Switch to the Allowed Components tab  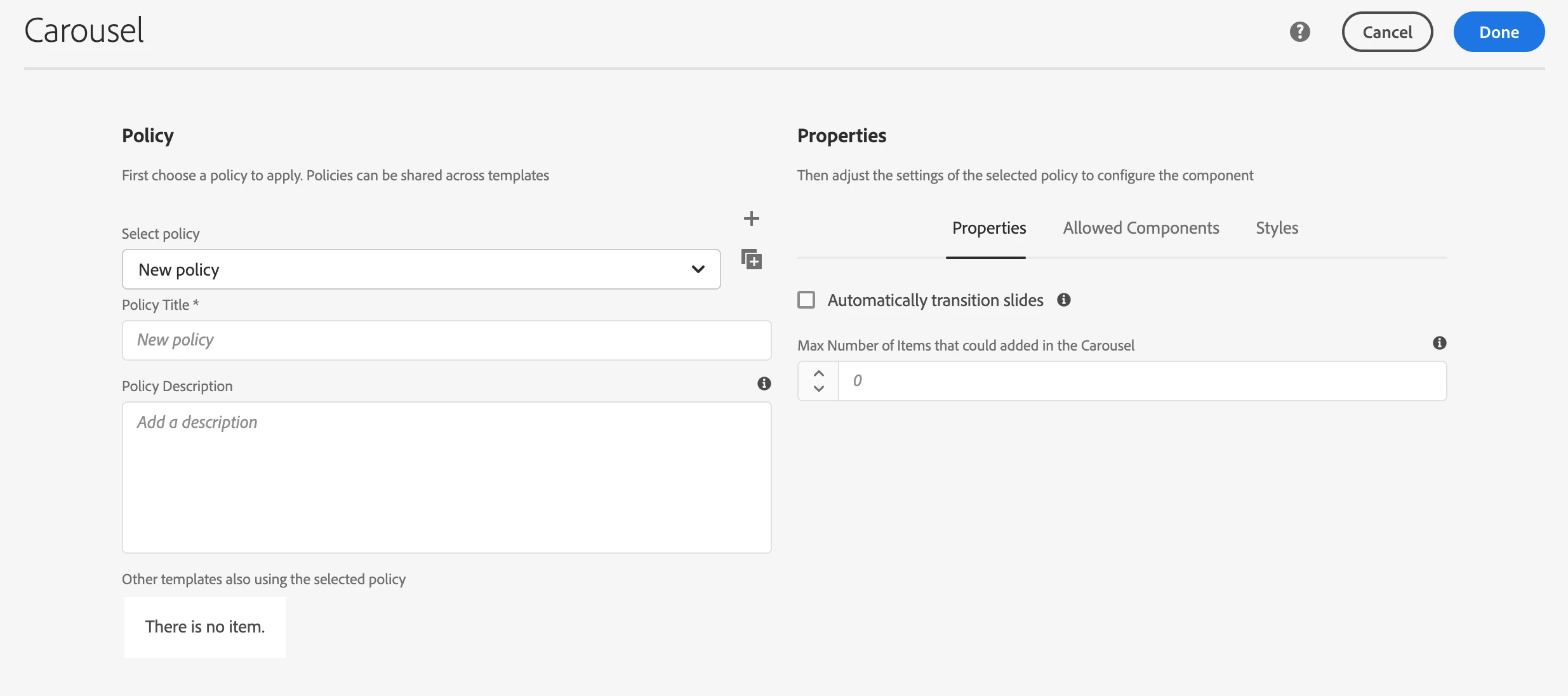(1141, 228)
